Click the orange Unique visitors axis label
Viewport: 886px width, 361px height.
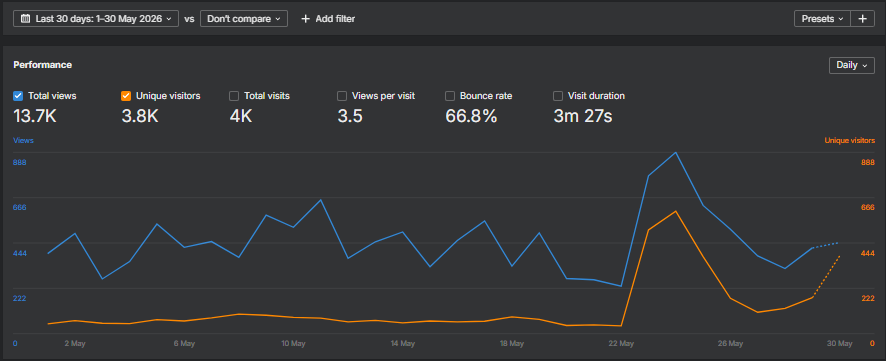(x=849, y=140)
